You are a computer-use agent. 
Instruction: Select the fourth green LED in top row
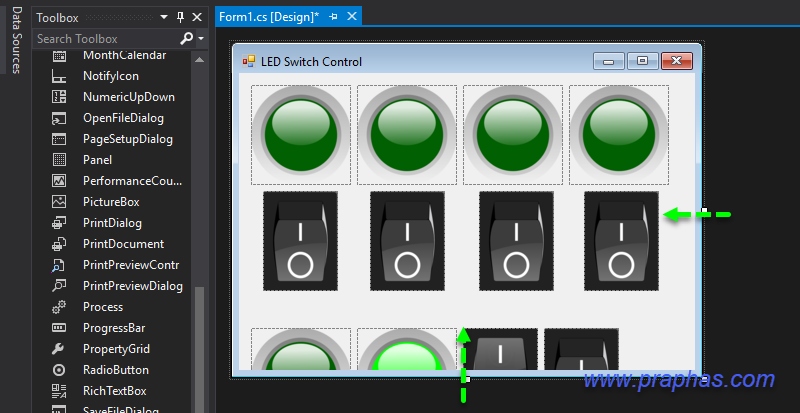coord(619,135)
